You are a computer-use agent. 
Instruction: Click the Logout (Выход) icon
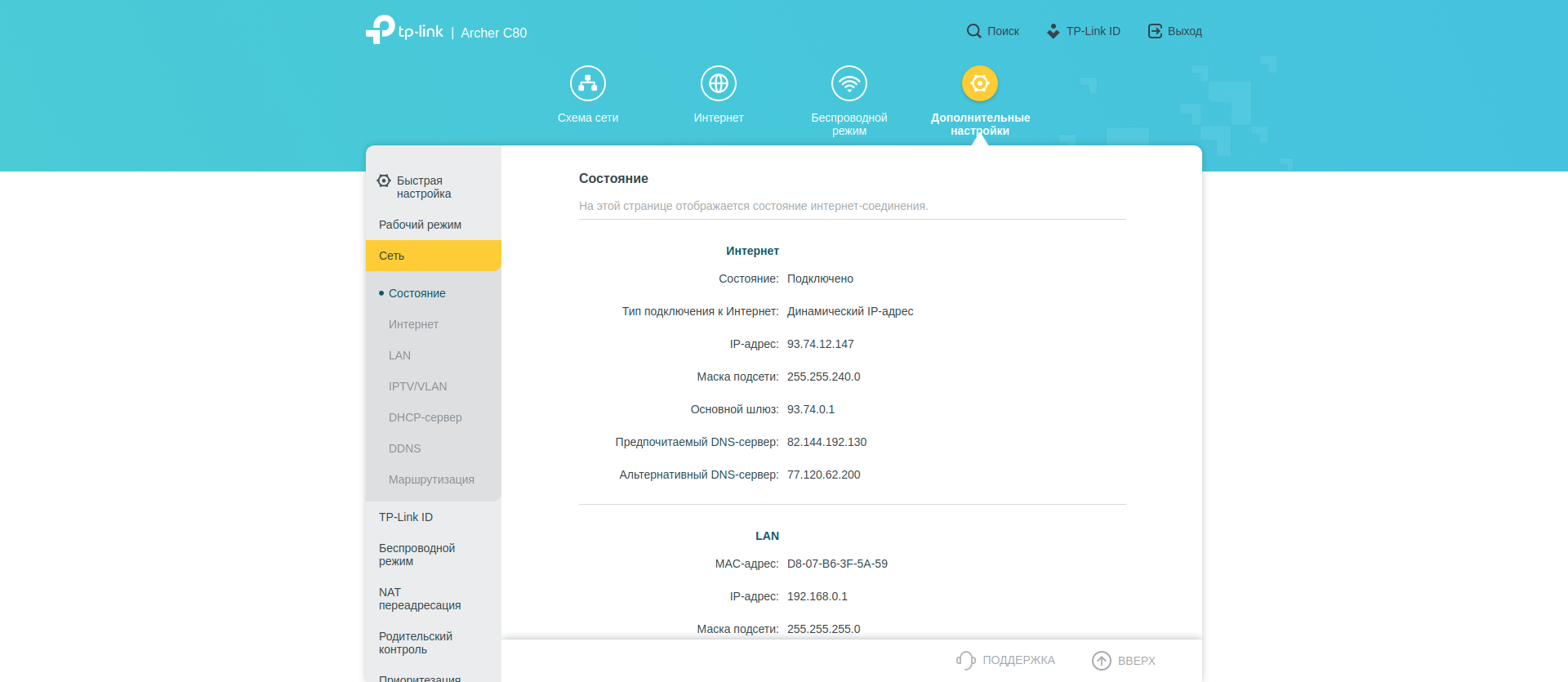(x=1155, y=31)
